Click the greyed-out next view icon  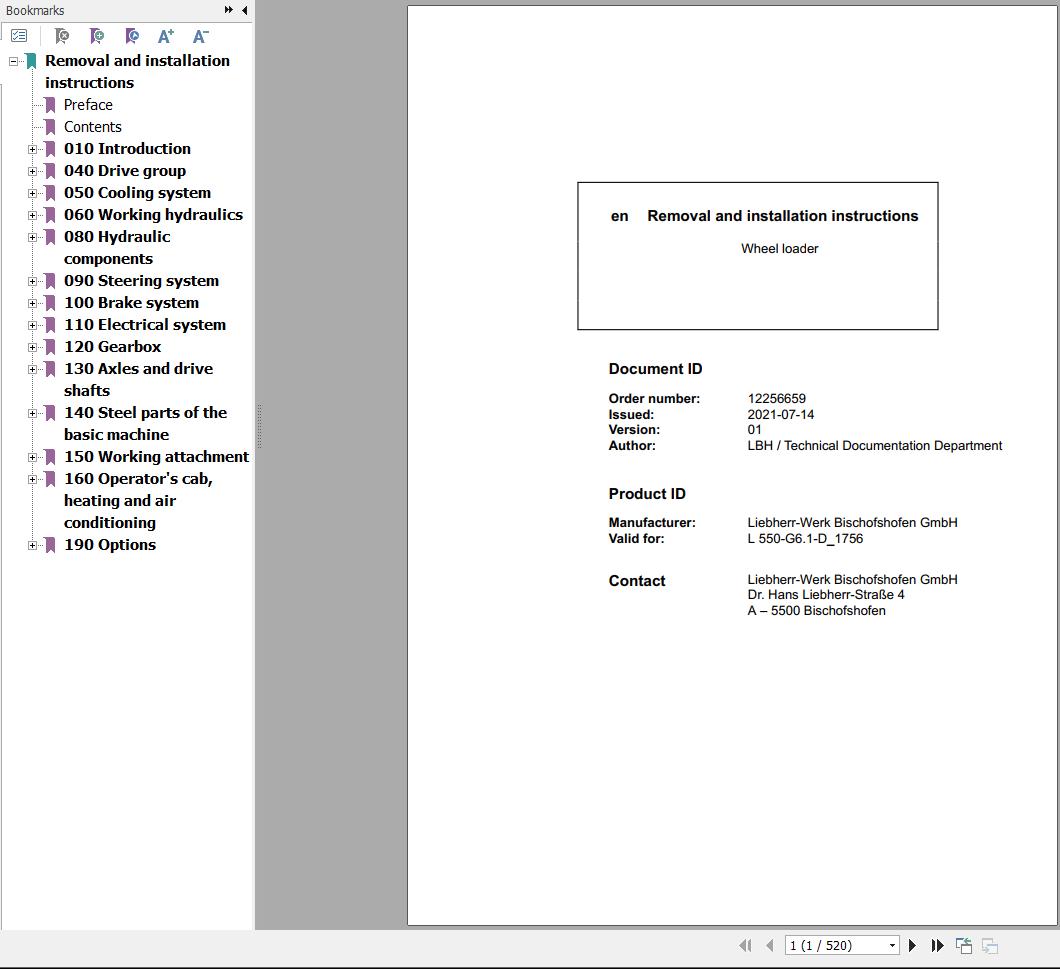tap(990, 945)
